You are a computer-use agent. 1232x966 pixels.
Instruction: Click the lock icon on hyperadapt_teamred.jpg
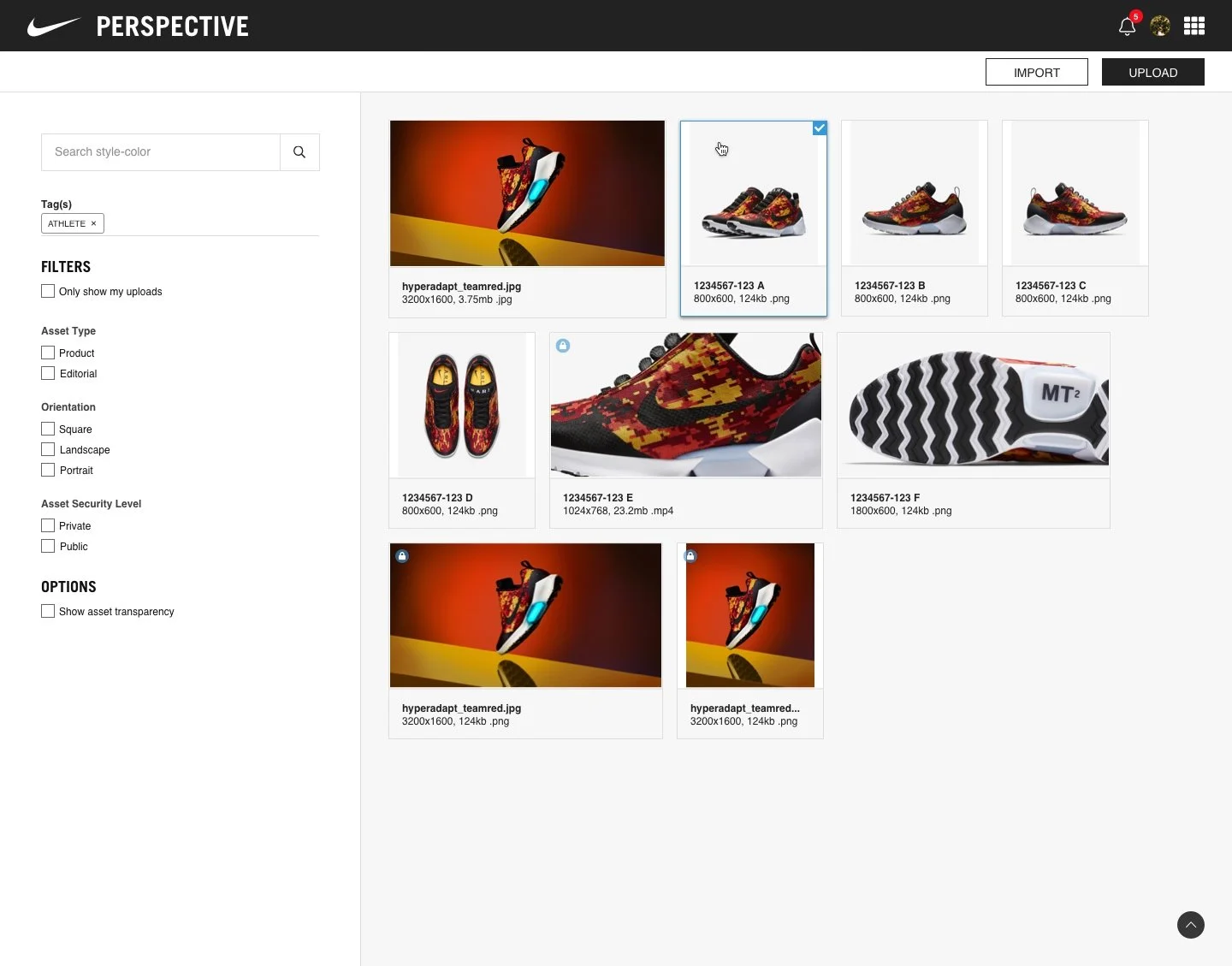tap(402, 556)
